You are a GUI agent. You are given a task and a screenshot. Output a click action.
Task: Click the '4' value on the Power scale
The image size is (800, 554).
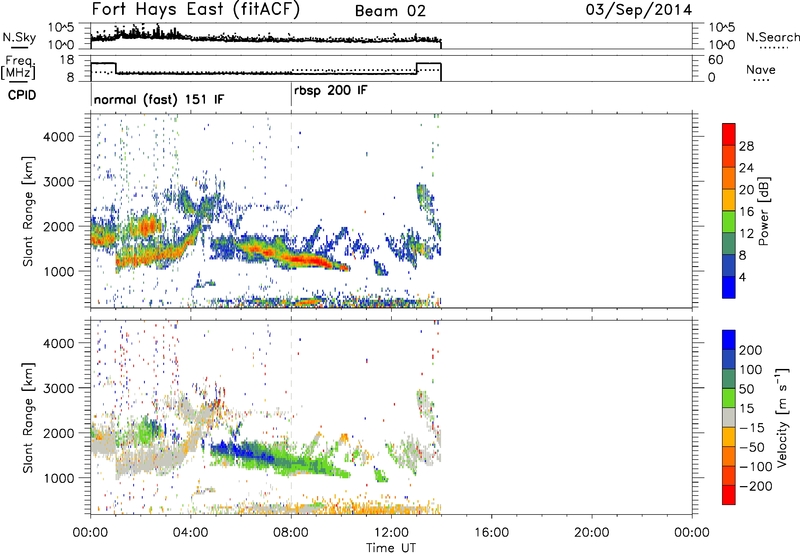[x=742, y=277]
